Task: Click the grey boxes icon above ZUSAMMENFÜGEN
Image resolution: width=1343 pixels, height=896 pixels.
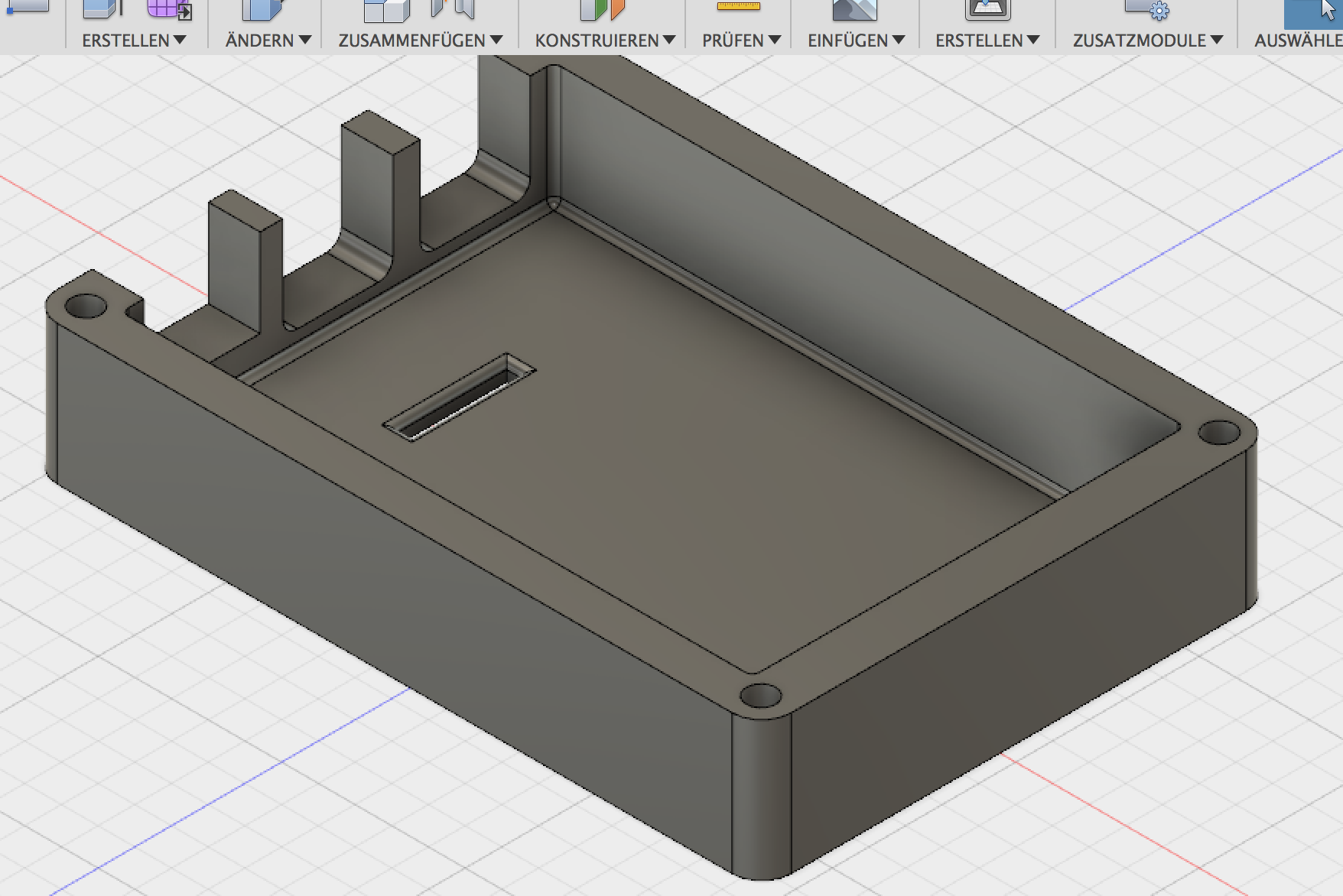Action: 387,10
